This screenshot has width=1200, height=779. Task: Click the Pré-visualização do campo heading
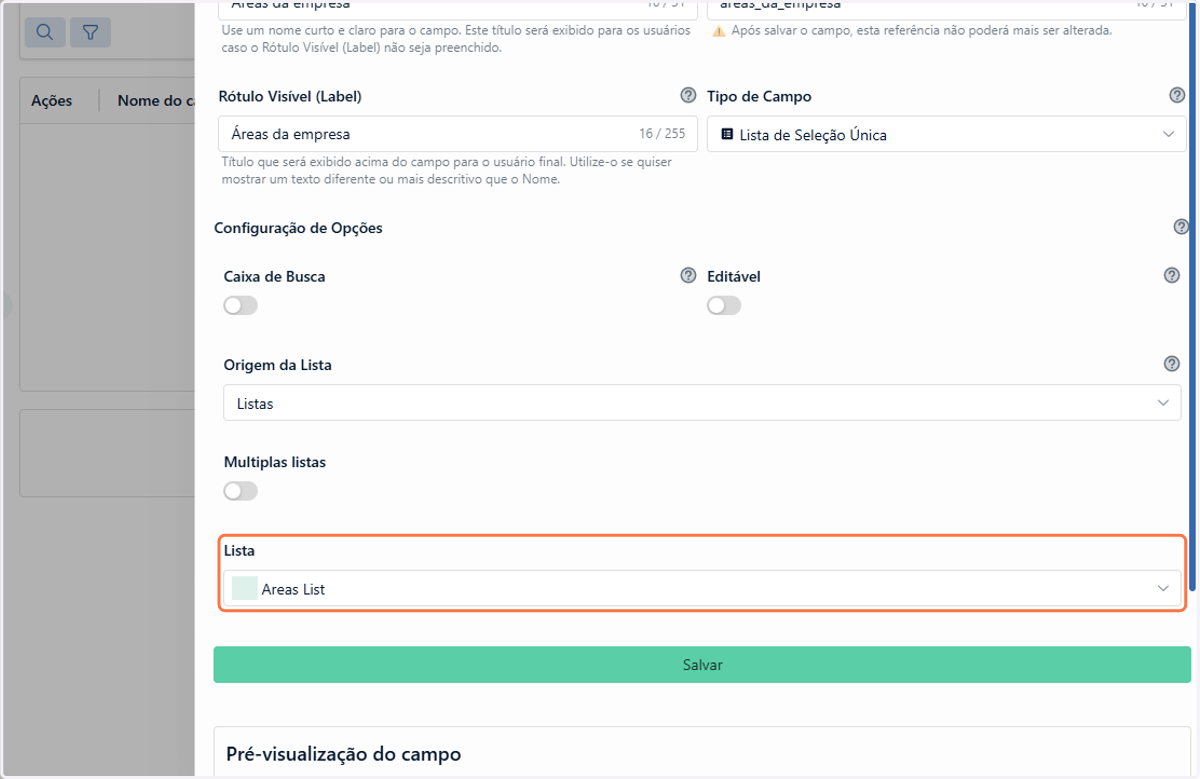pyautogui.click(x=343, y=754)
